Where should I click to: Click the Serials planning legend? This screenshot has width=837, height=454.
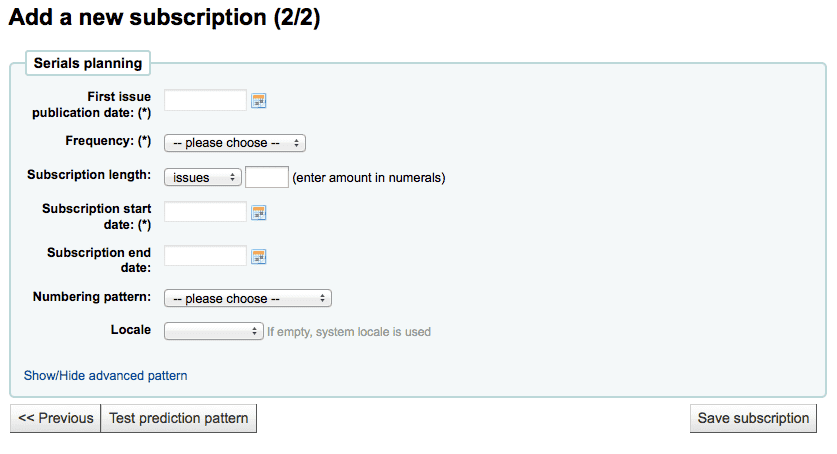click(88, 63)
